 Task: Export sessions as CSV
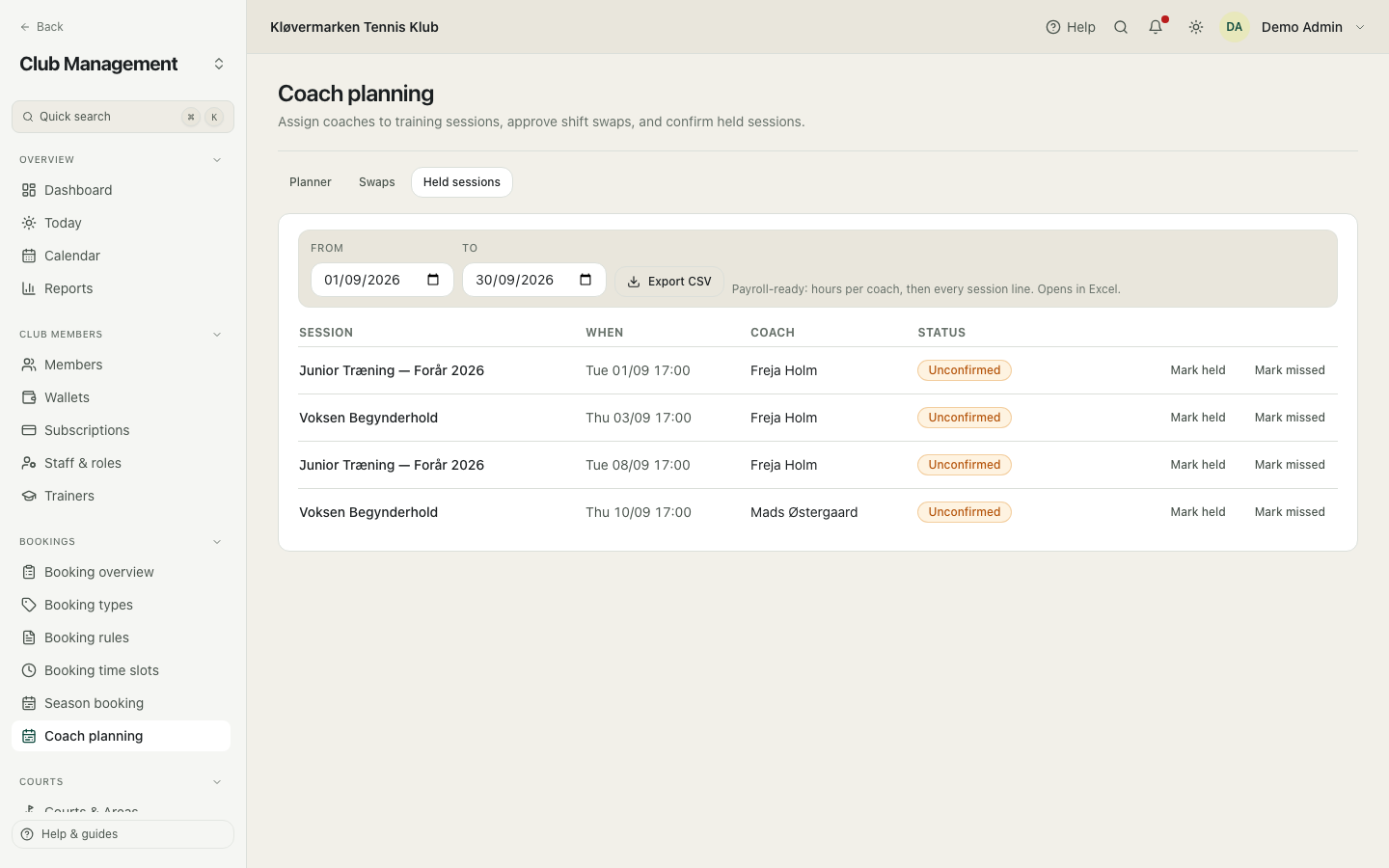[669, 282]
